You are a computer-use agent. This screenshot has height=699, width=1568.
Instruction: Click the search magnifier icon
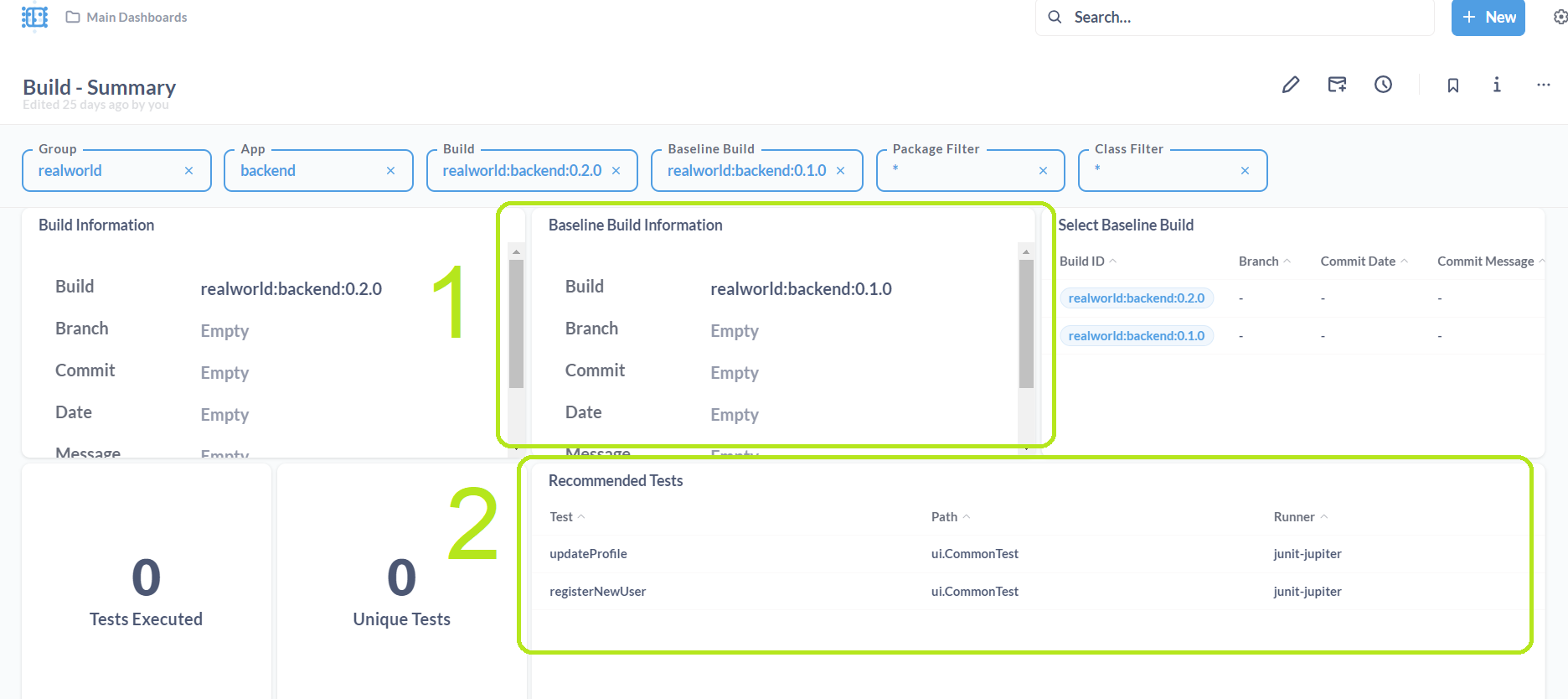coord(1055,17)
